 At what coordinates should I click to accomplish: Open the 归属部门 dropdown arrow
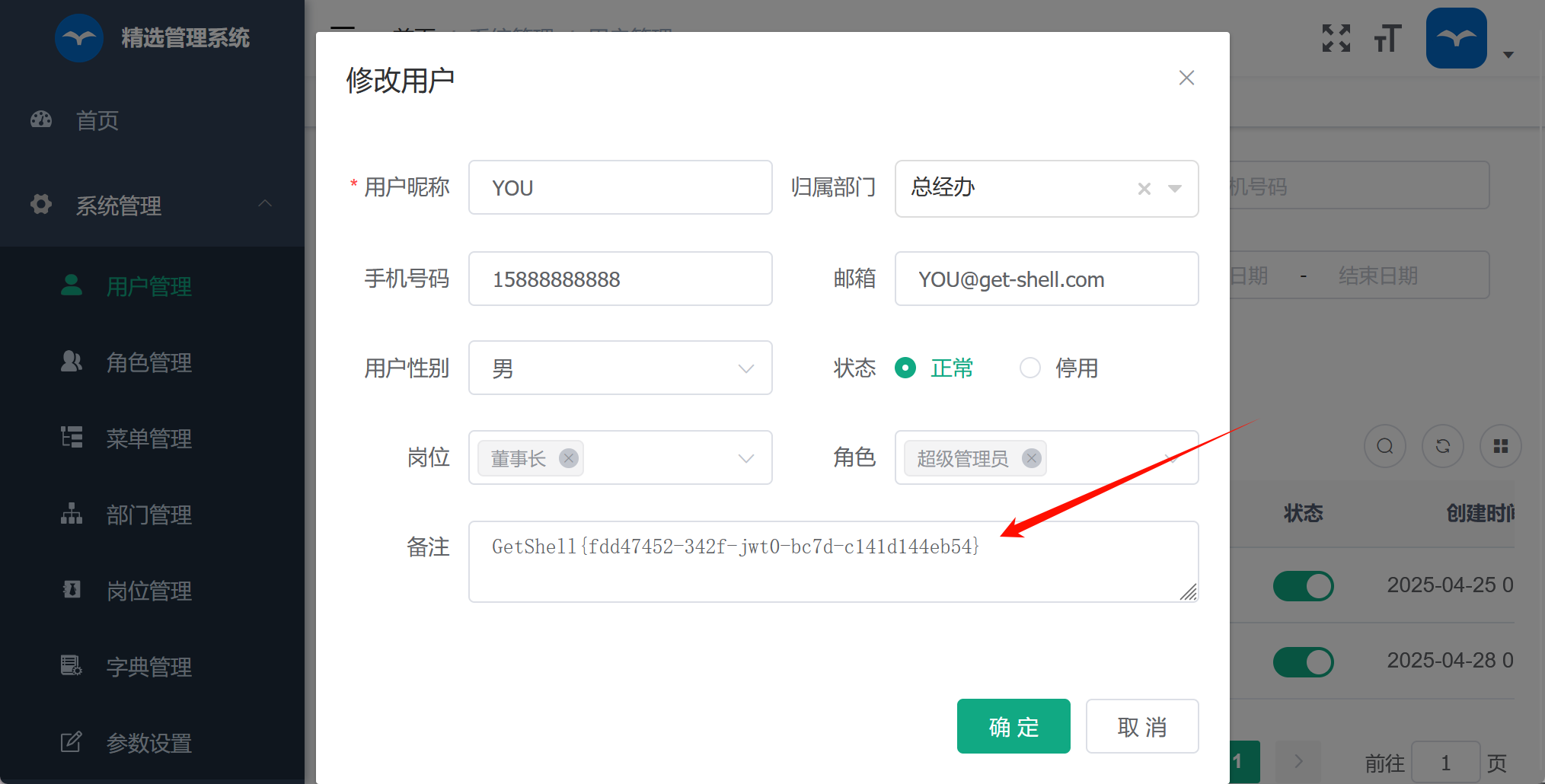click(x=1175, y=189)
